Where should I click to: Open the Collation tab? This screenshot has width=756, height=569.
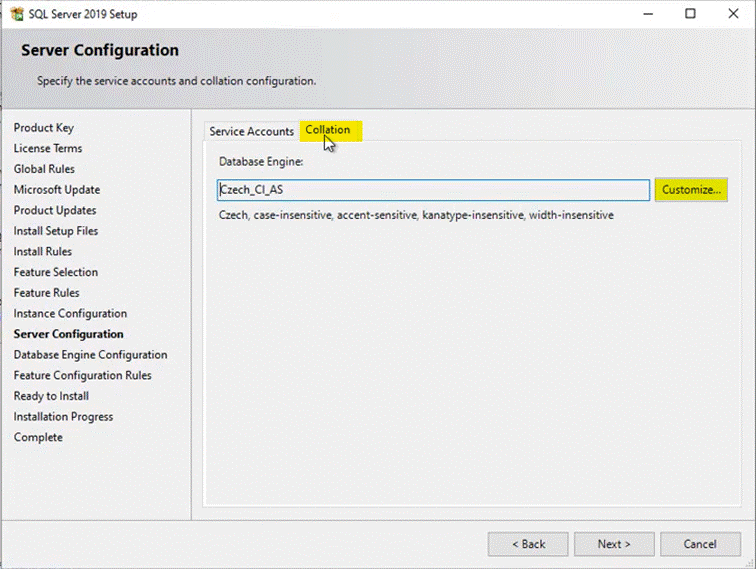(331, 130)
